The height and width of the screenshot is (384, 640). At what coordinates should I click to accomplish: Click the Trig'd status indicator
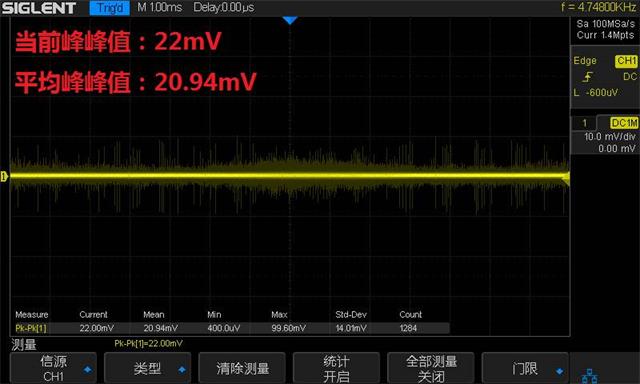110,8
